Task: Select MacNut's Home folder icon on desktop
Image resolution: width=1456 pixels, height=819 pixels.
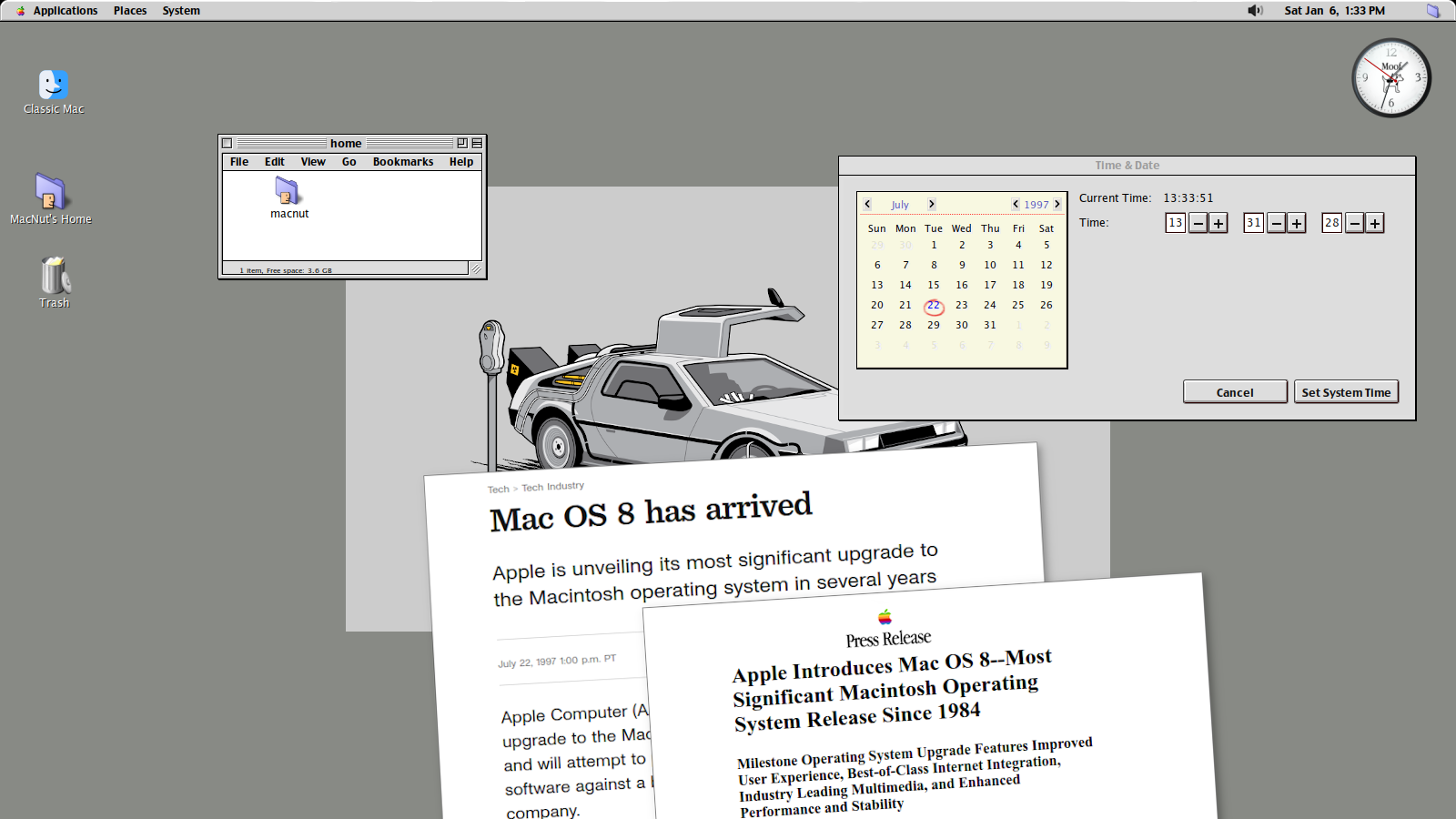Action: coord(50,192)
